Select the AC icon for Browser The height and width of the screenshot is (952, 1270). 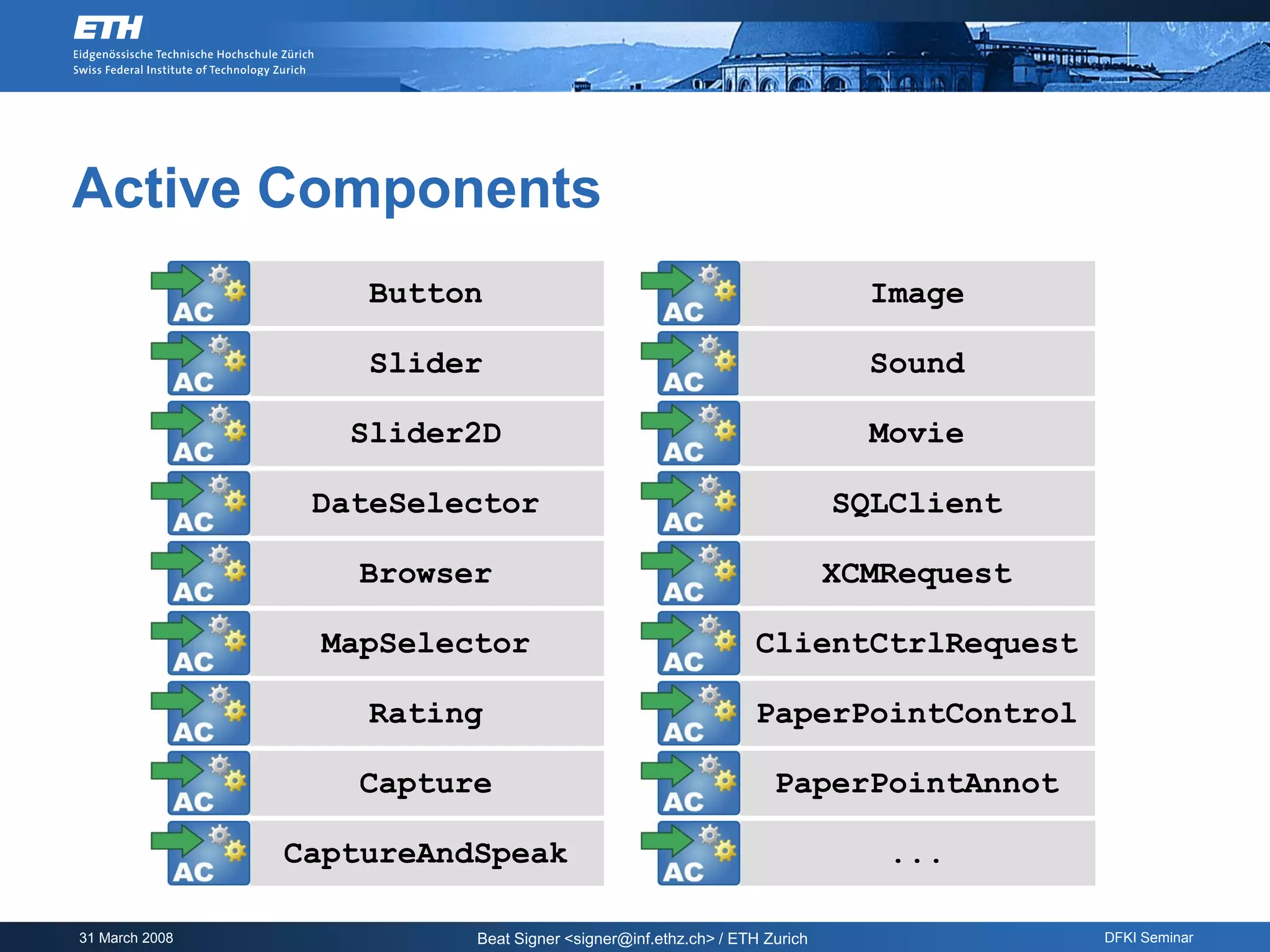(200, 573)
